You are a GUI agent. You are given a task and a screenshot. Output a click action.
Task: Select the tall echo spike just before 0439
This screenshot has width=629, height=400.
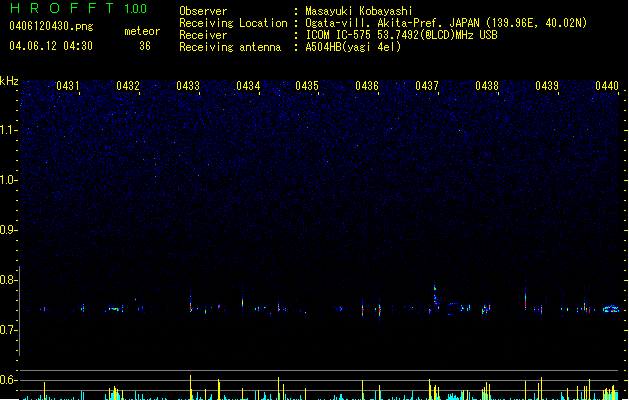click(x=526, y=298)
